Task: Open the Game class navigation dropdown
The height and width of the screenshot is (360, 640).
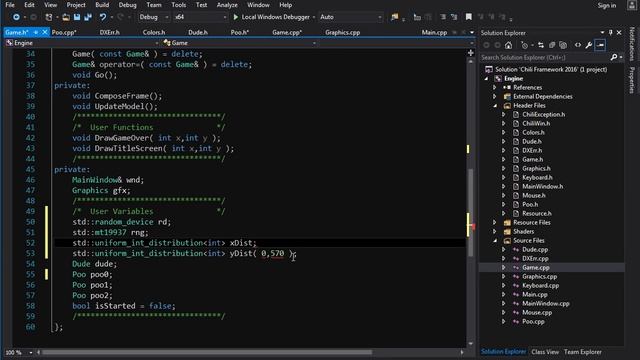Action: tap(240, 43)
